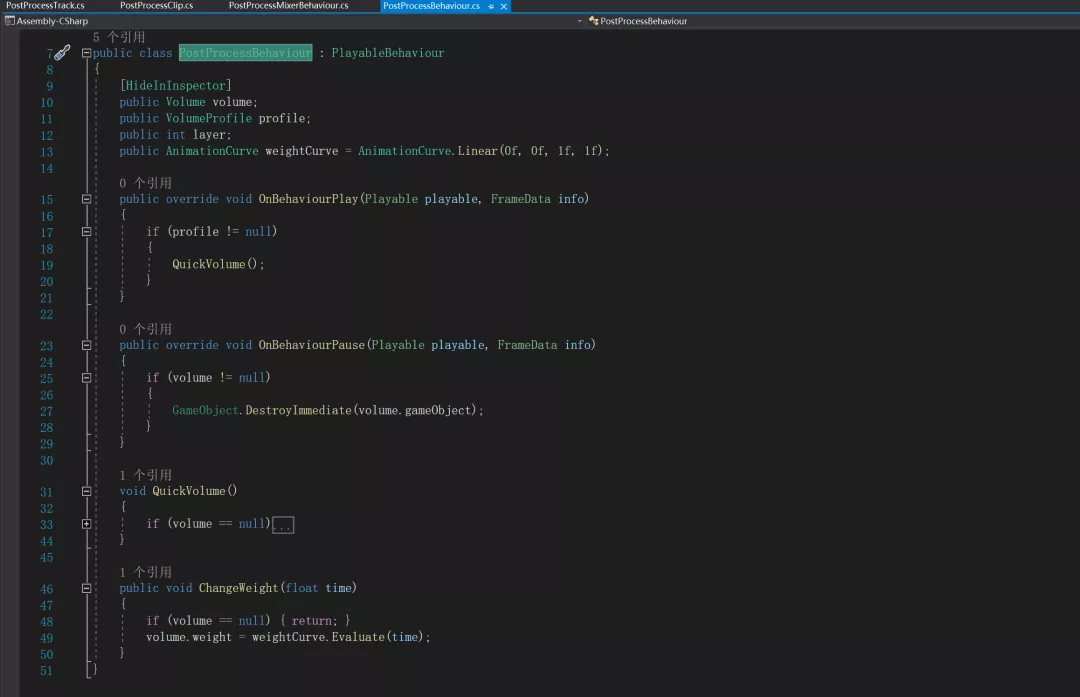Click the quick actions screwdriver icon beside line 7
The width and height of the screenshot is (1080, 697).
pyautogui.click(x=60, y=52)
